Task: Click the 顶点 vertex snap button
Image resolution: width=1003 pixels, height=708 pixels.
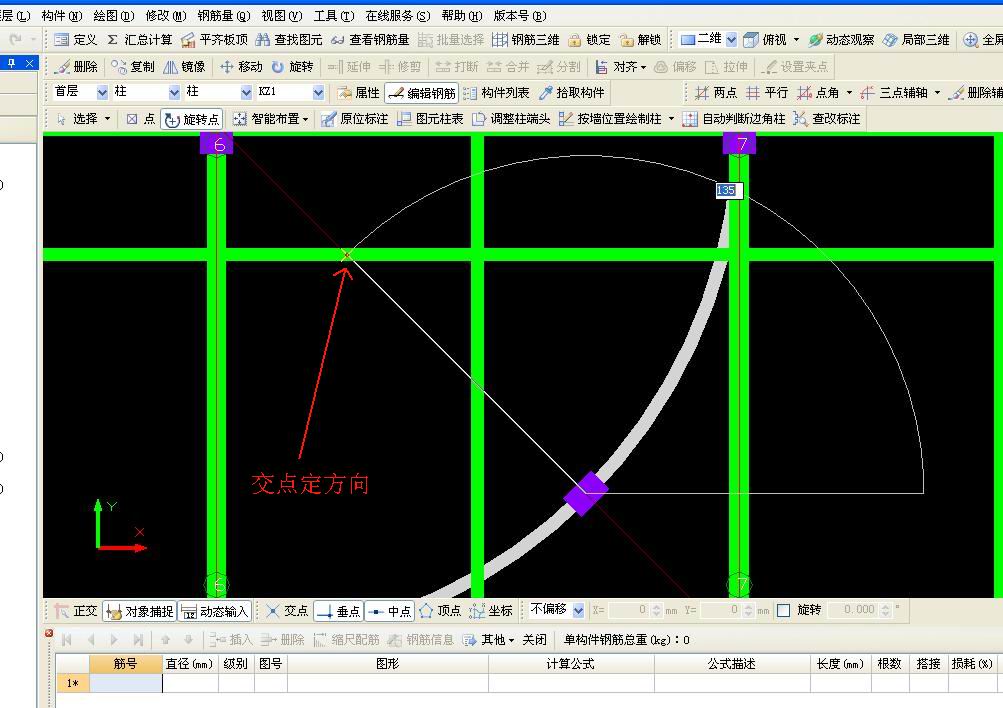Action: tap(440, 611)
